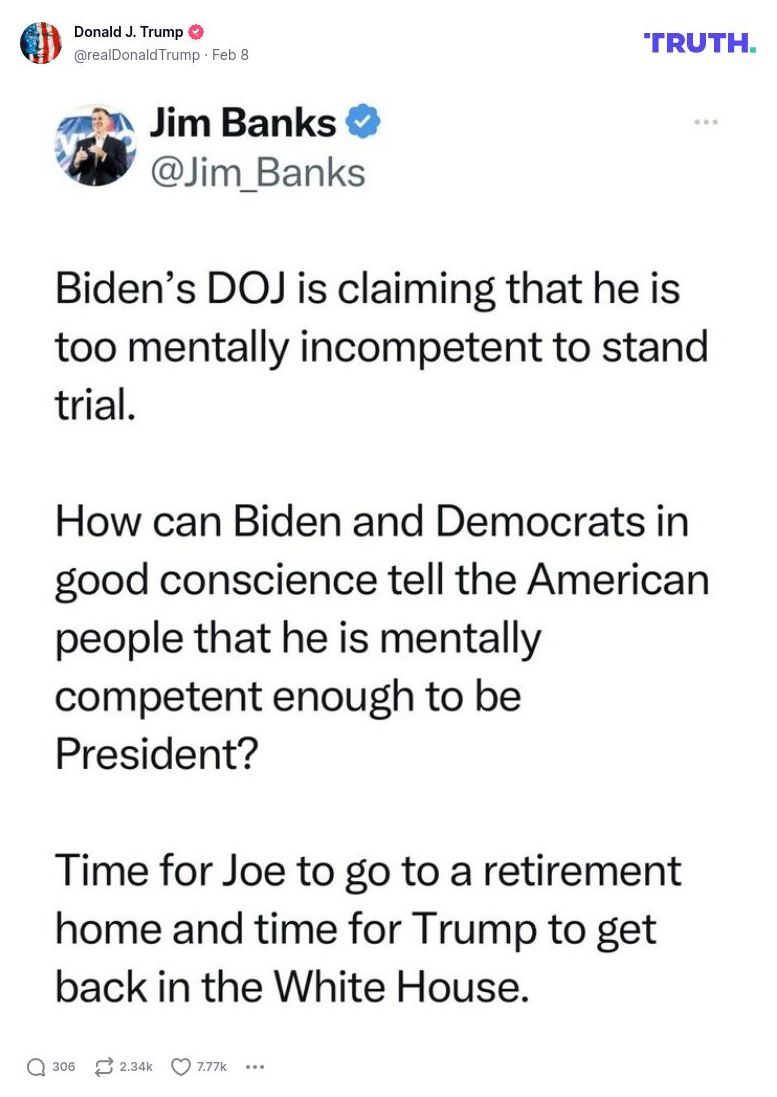View the 306 replies count

64,1067
